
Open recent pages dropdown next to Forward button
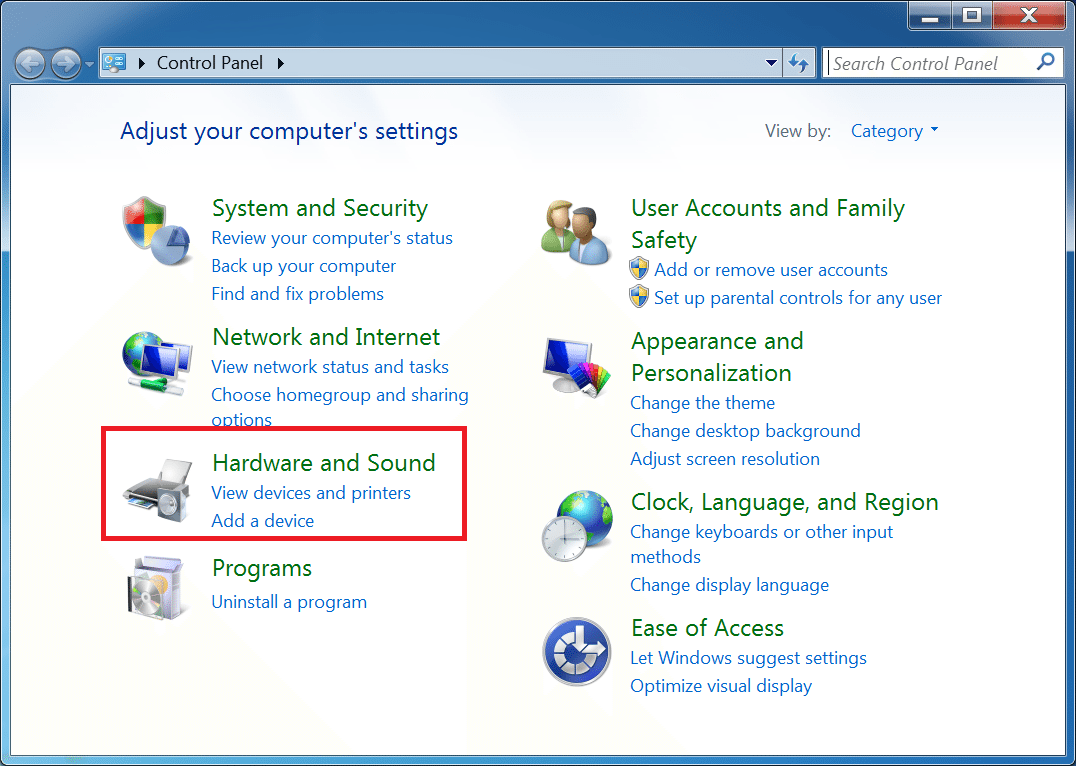coord(89,65)
